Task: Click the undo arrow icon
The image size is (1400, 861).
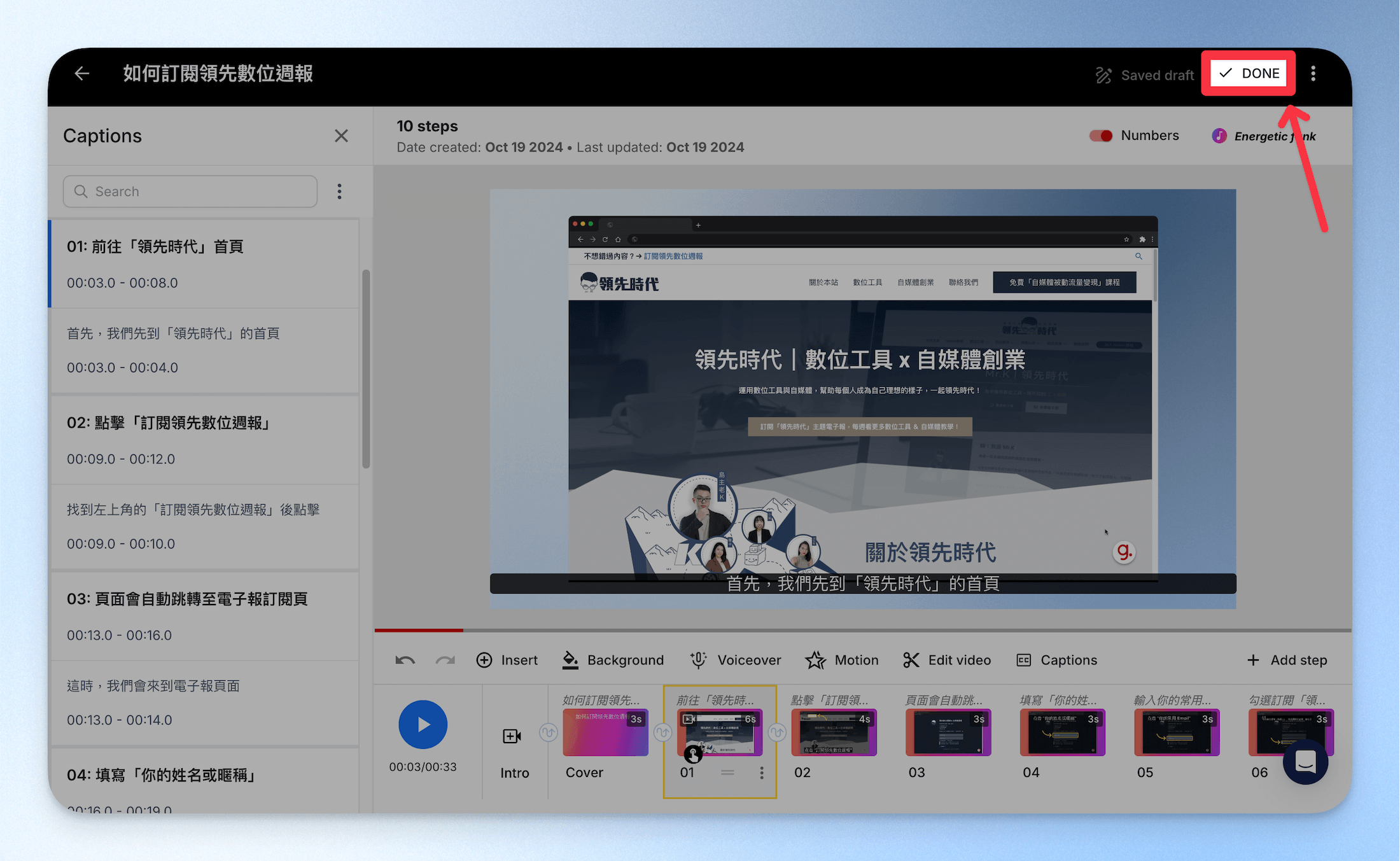Action: [405, 660]
